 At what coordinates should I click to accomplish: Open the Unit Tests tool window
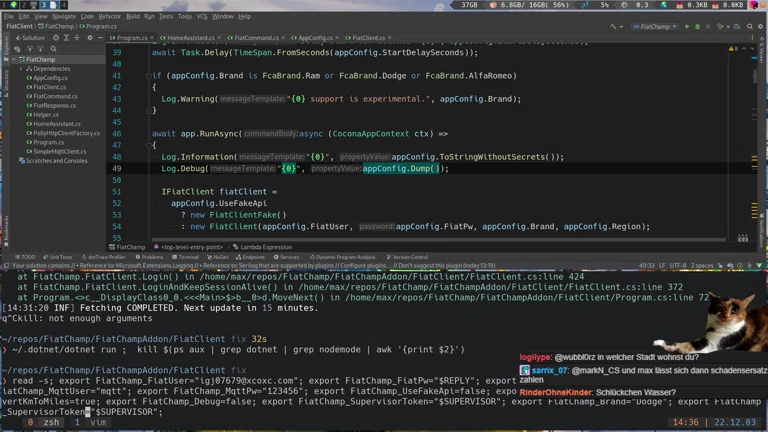click(57, 257)
